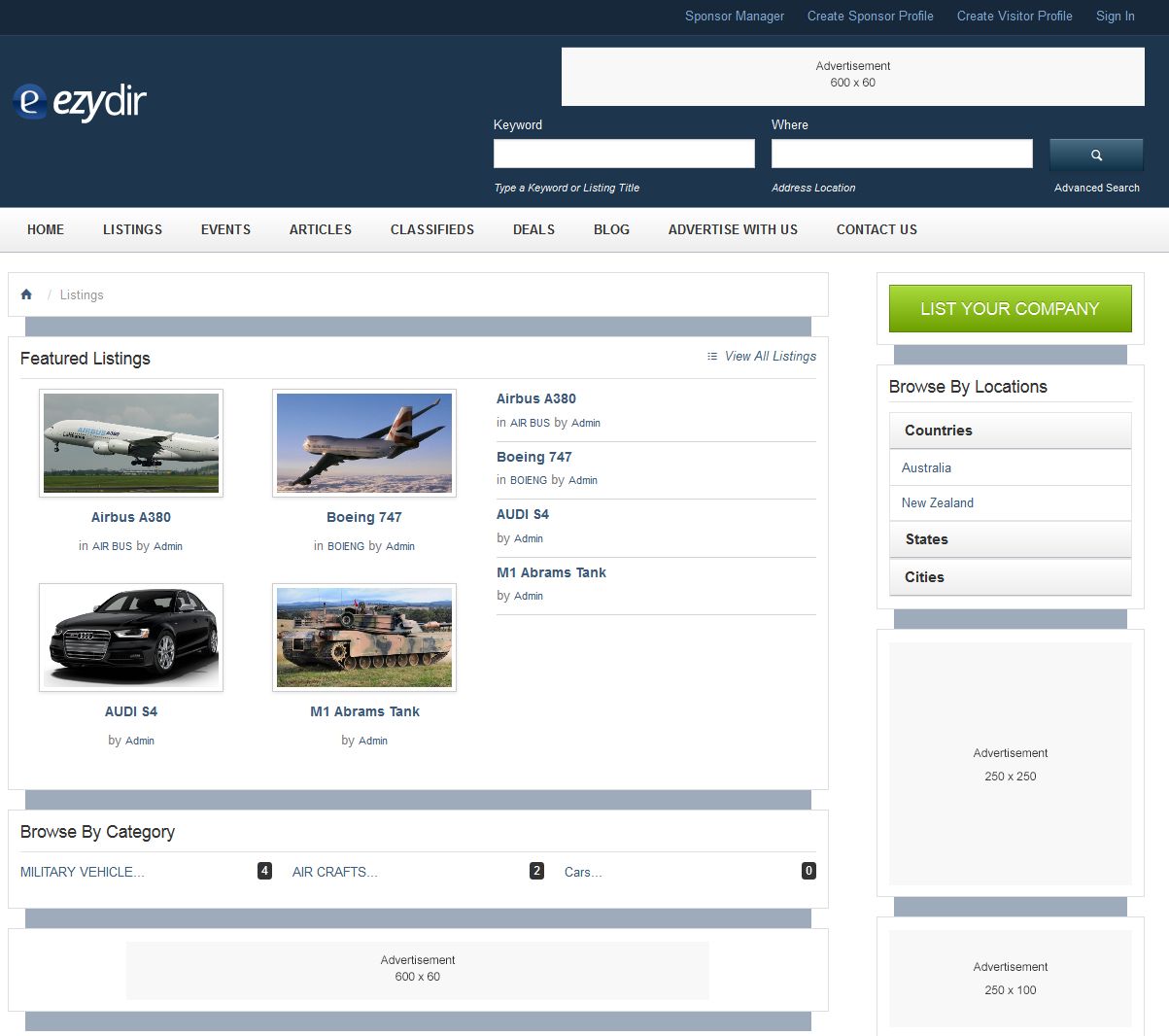
Task: Click View All Listings link
Action: click(x=771, y=357)
